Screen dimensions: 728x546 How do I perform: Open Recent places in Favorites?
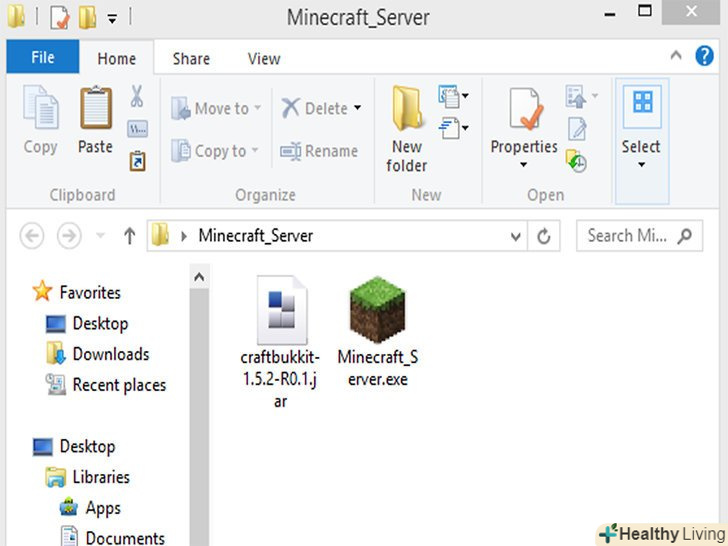click(x=105, y=385)
